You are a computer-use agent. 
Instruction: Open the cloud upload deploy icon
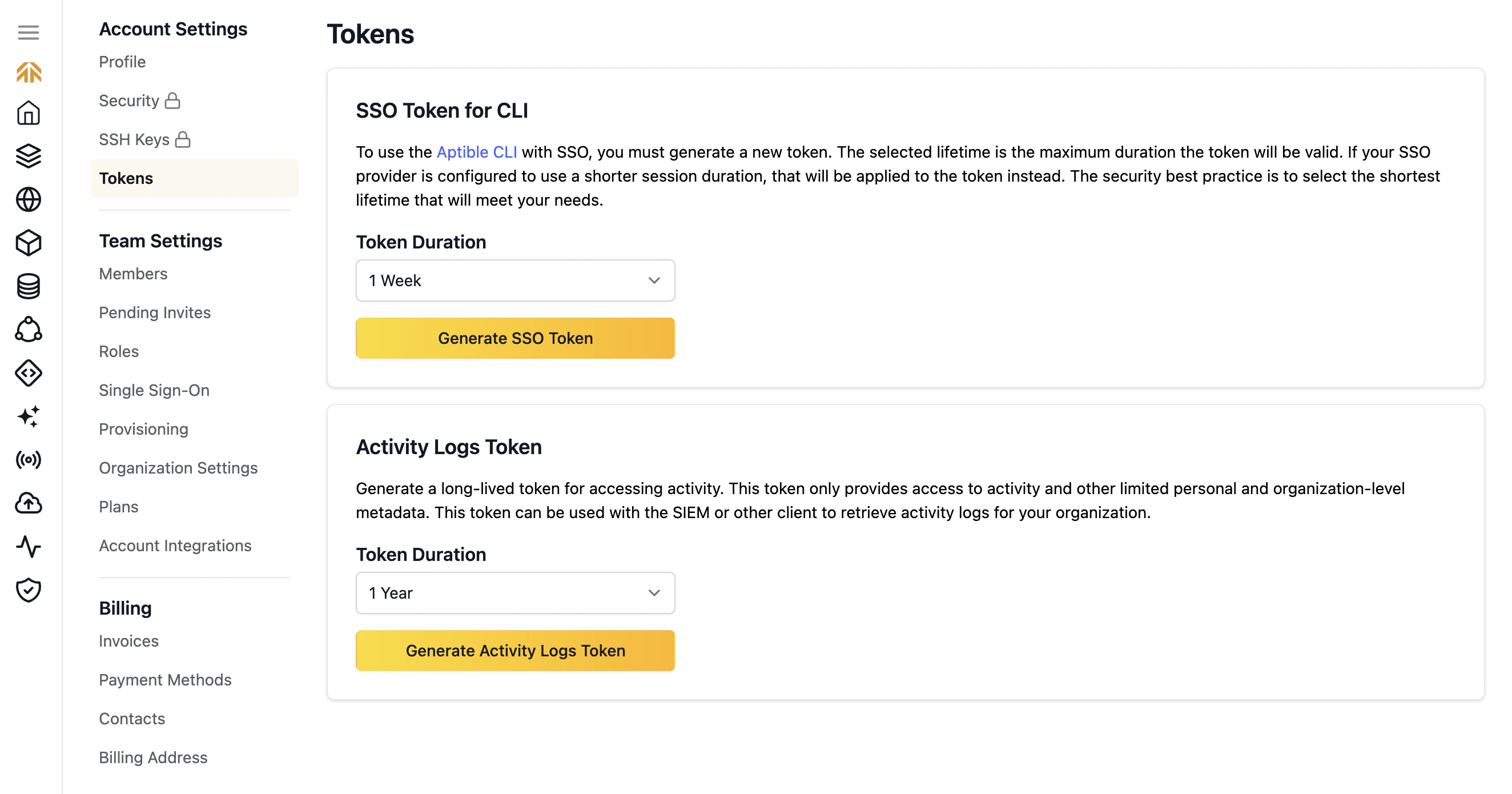coord(28,503)
